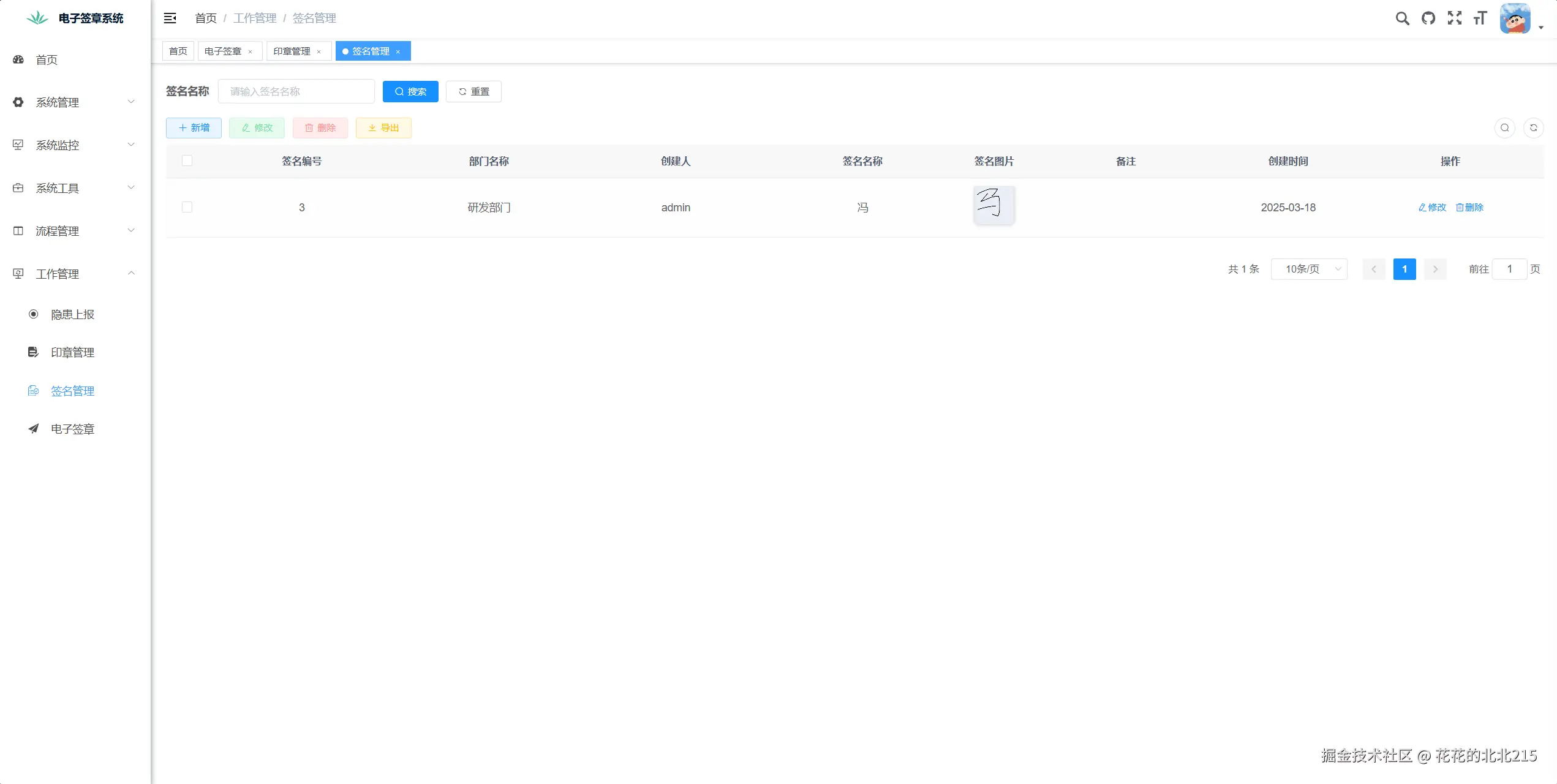Check the select-all header checkbox
Viewport: 1557px width, 784px height.
(187, 160)
